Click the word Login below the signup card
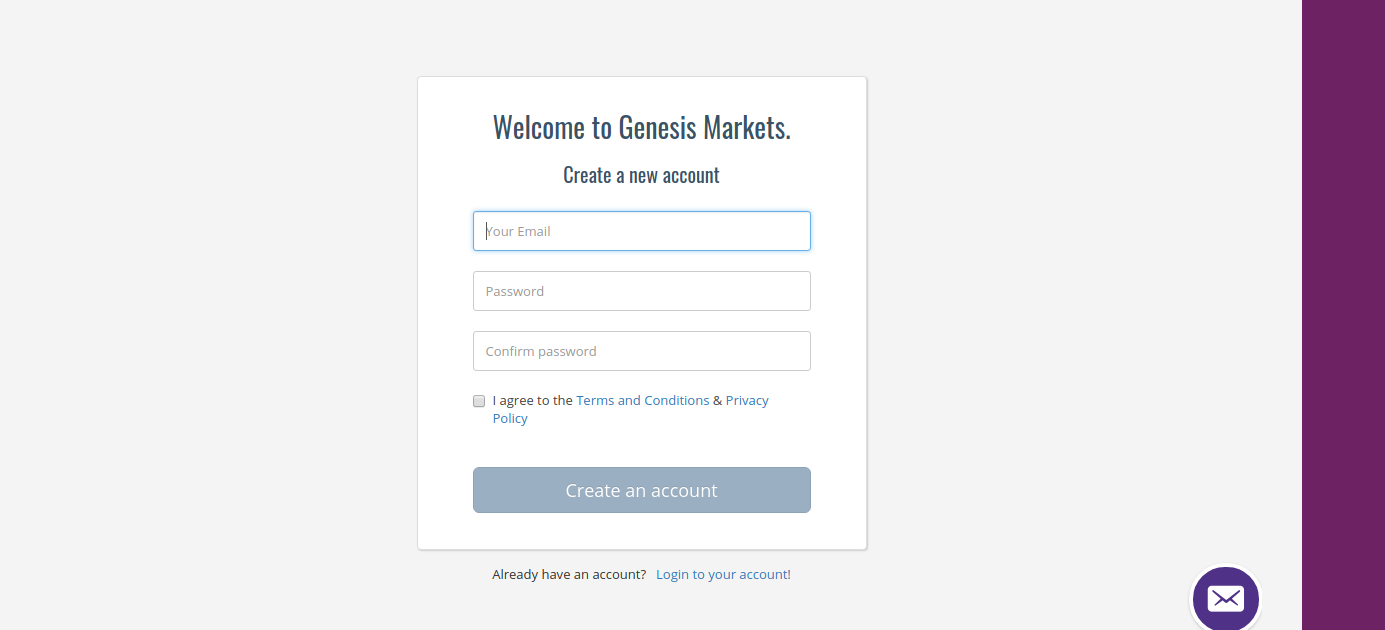This screenshot has width=1385, height=630. [672, 574]
